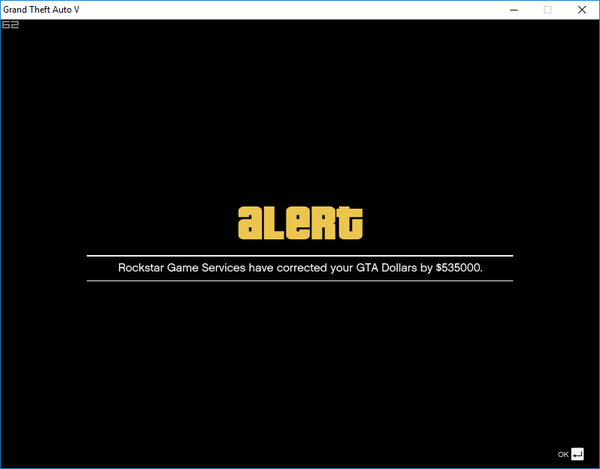The height and width of the screenshot is (469, 600).
Task: Click the OK enter-key icon
Action: (x=577, y=454)
